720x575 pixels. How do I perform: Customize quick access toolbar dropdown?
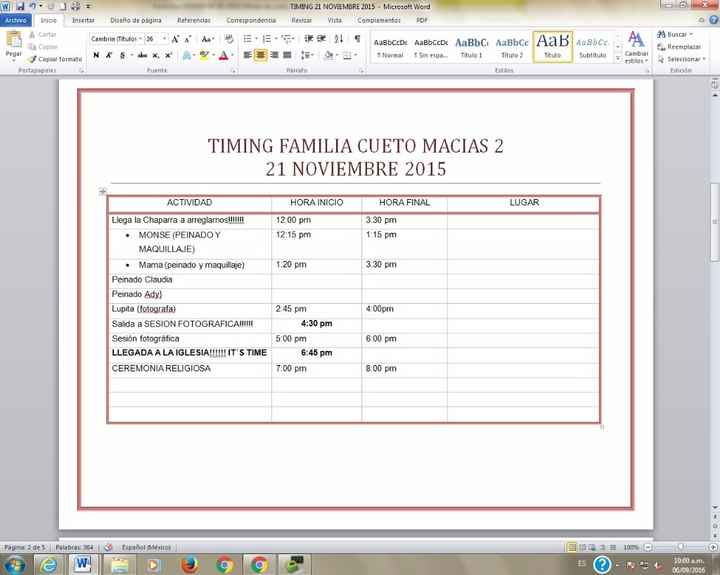click(x=88, y=6)
